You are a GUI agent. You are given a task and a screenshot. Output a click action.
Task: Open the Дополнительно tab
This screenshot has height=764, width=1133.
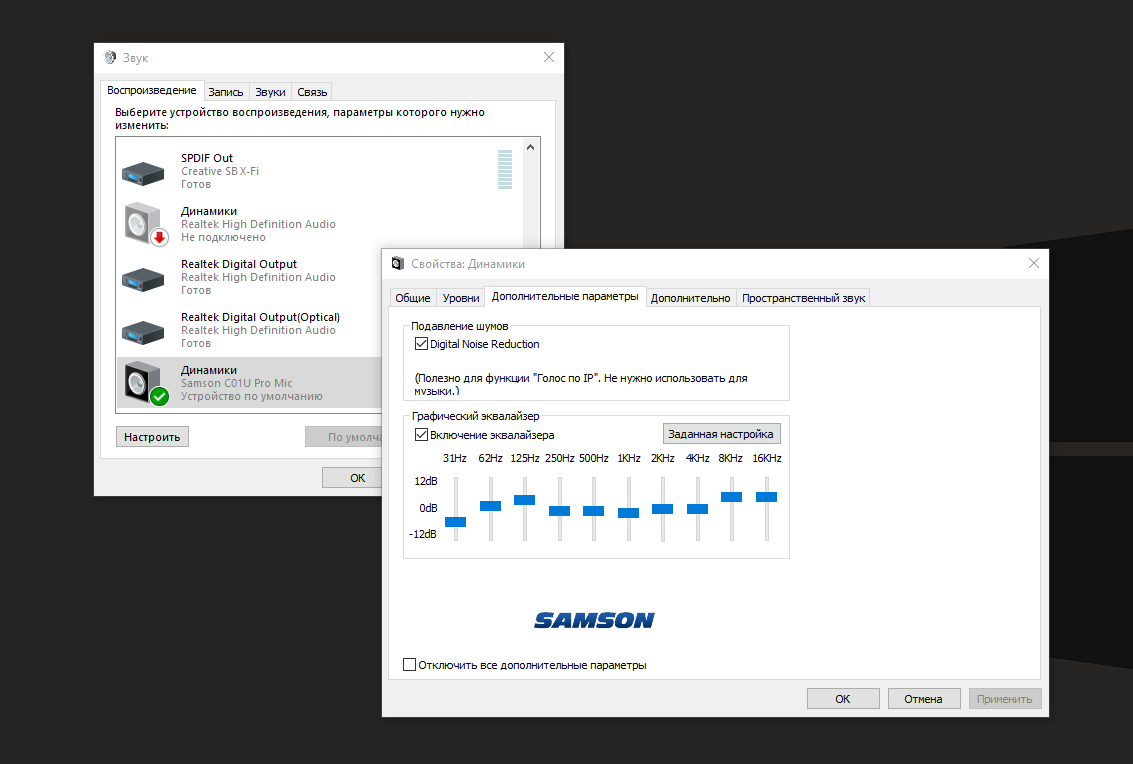[690, 298]
